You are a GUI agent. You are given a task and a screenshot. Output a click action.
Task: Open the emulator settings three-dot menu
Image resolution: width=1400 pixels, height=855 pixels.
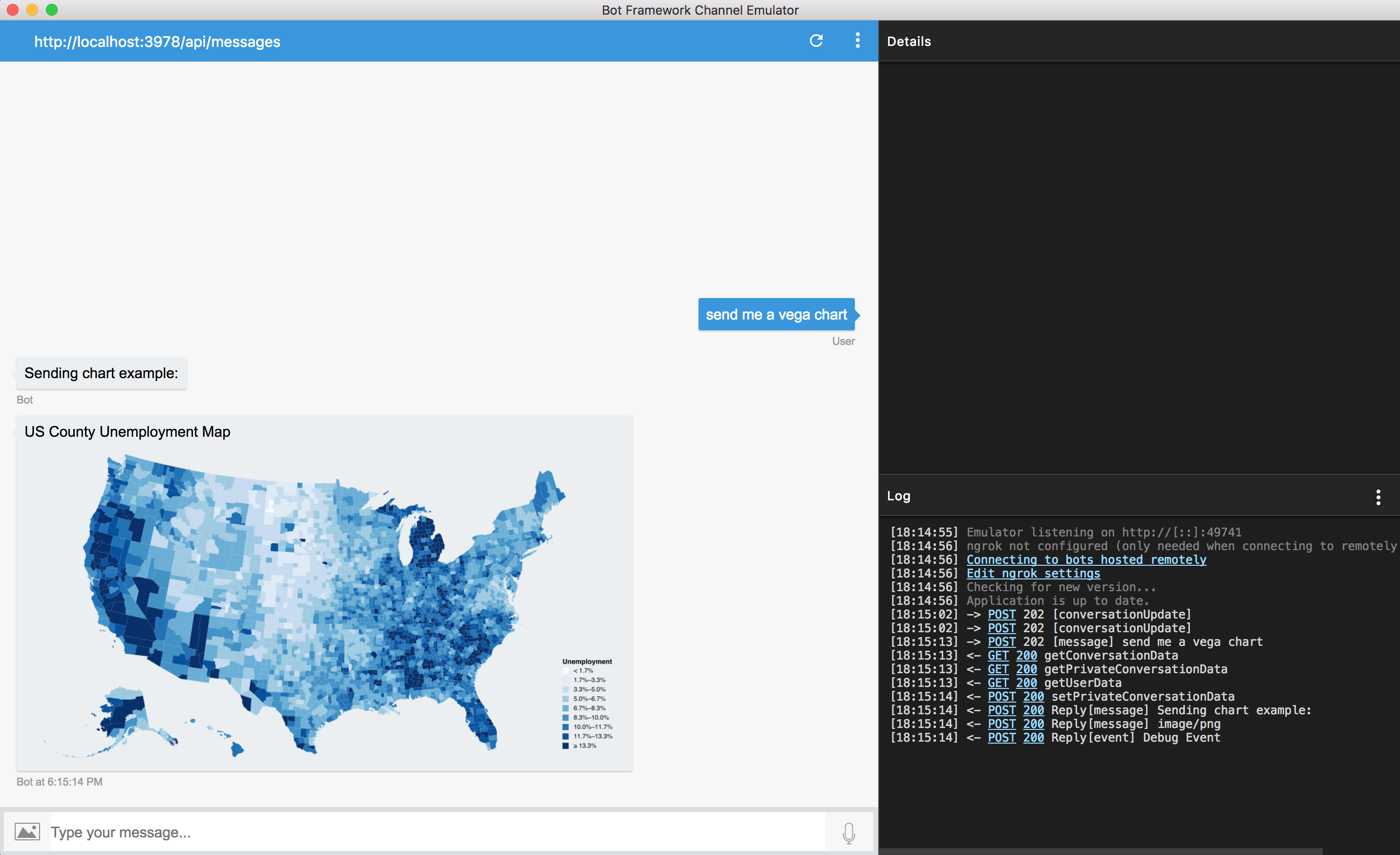(x=857, y=41)
